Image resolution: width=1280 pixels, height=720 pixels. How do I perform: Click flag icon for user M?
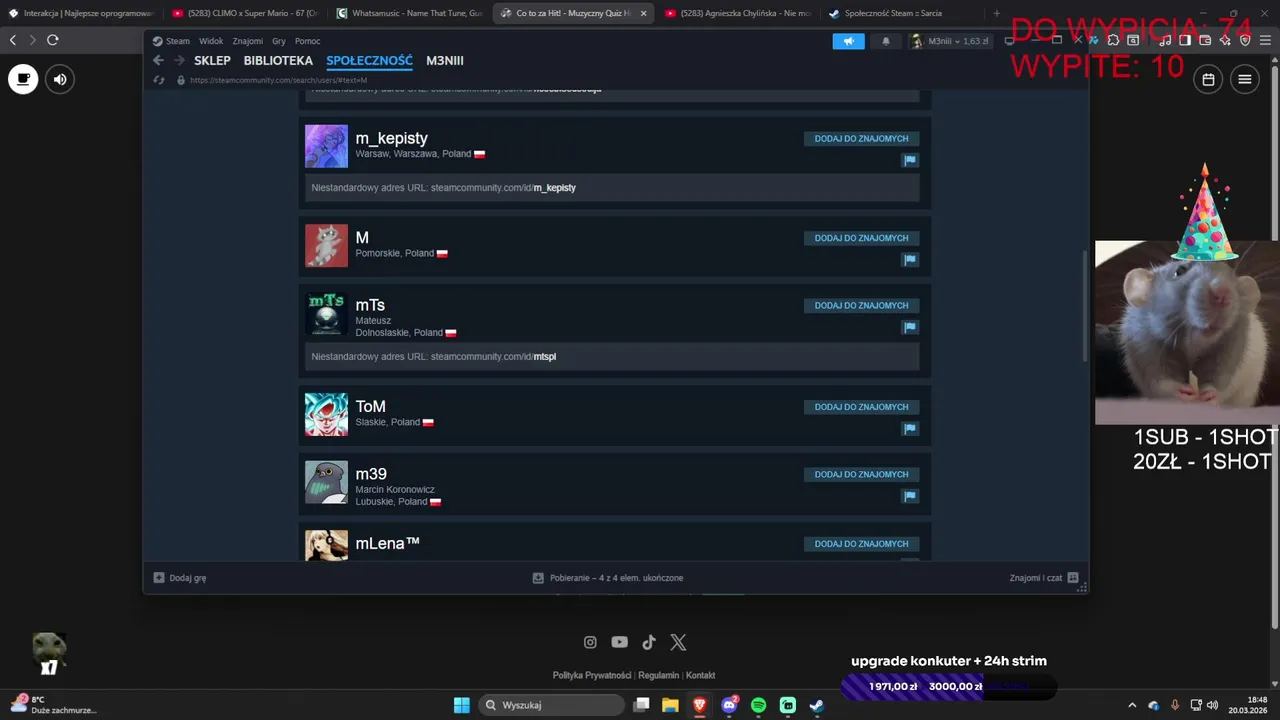(x=910, y=260)
